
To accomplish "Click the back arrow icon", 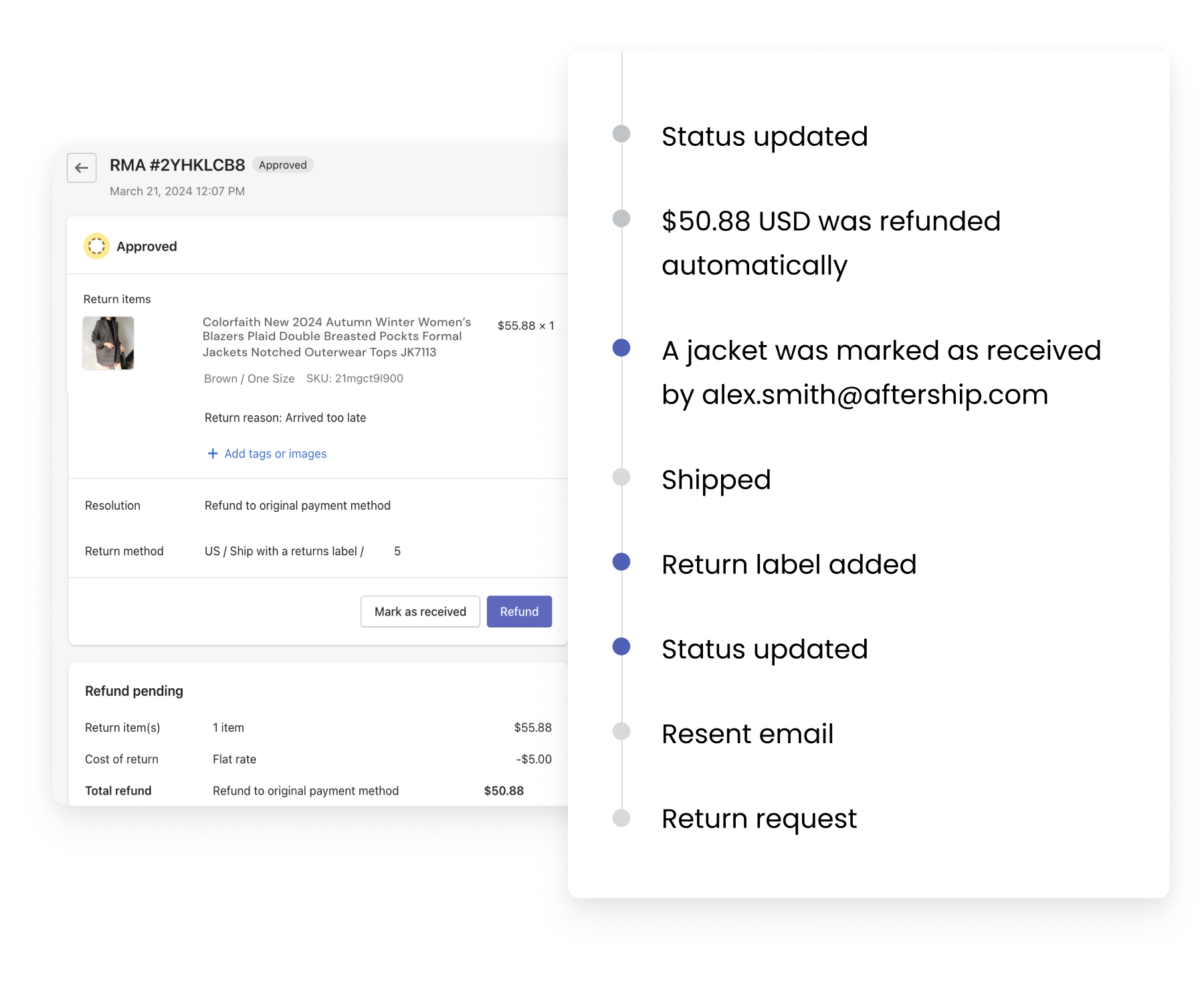I will tap(82, 168).
